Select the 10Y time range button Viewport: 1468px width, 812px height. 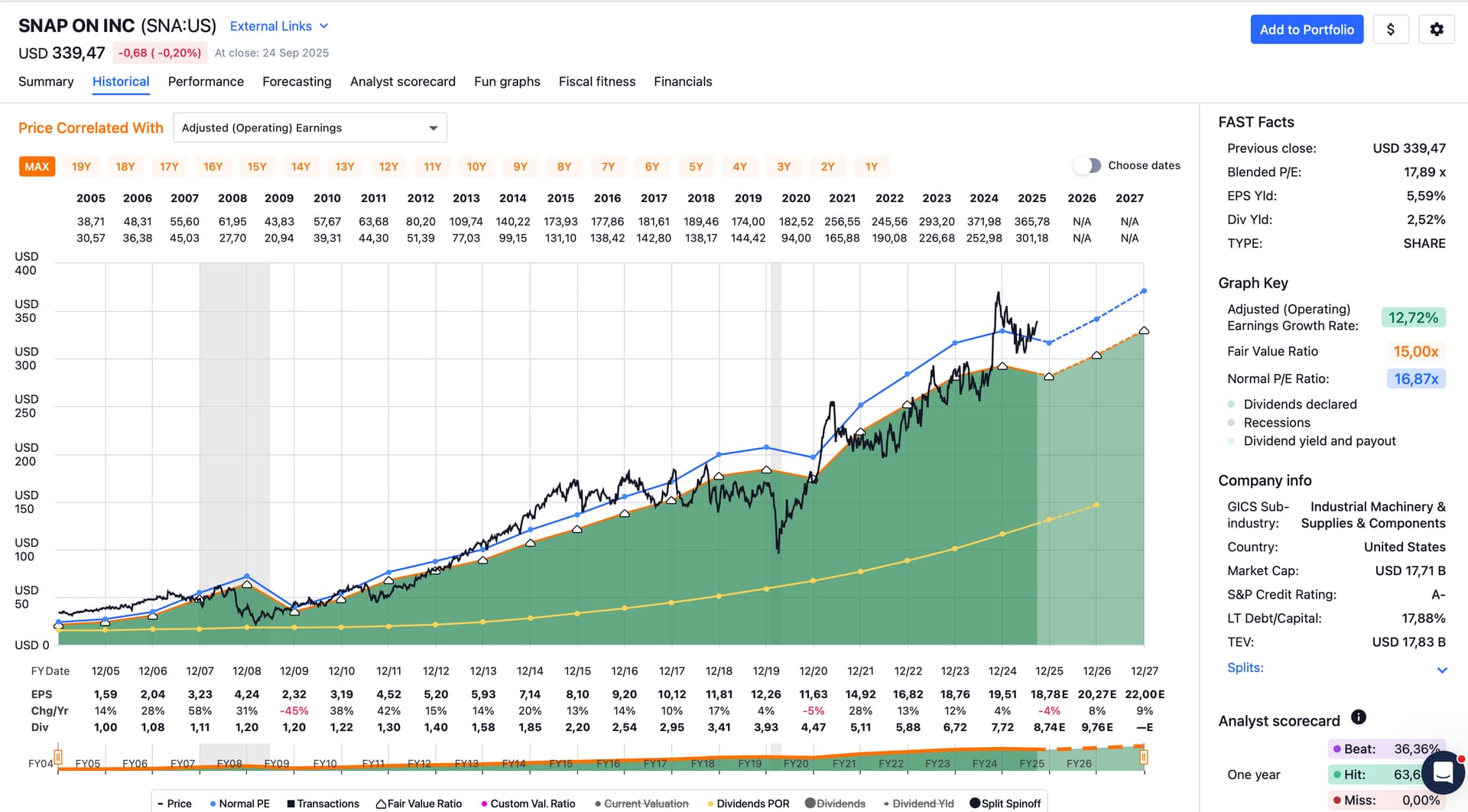pos(476,167)
